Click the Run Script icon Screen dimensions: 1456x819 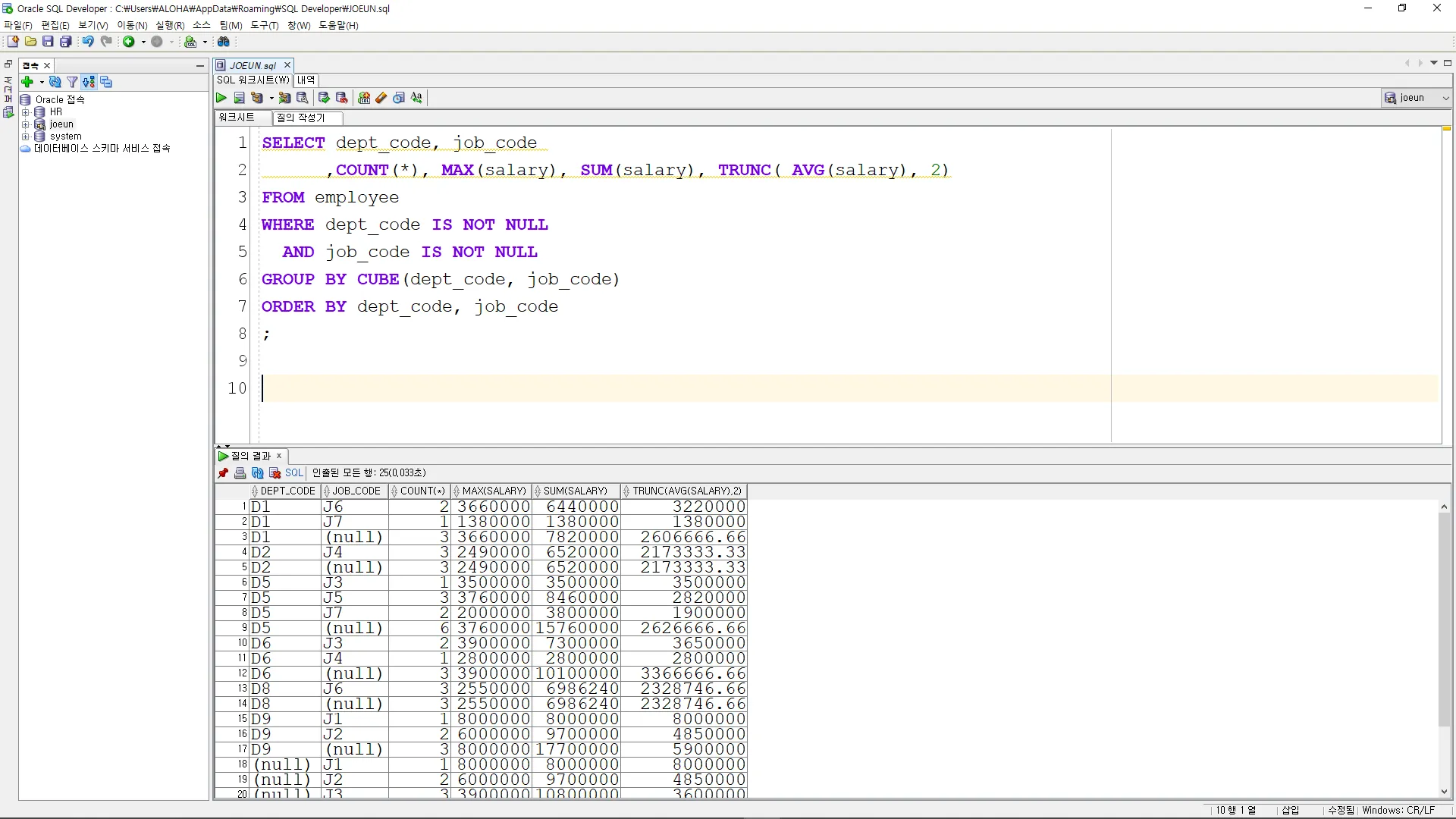point(239,98)
